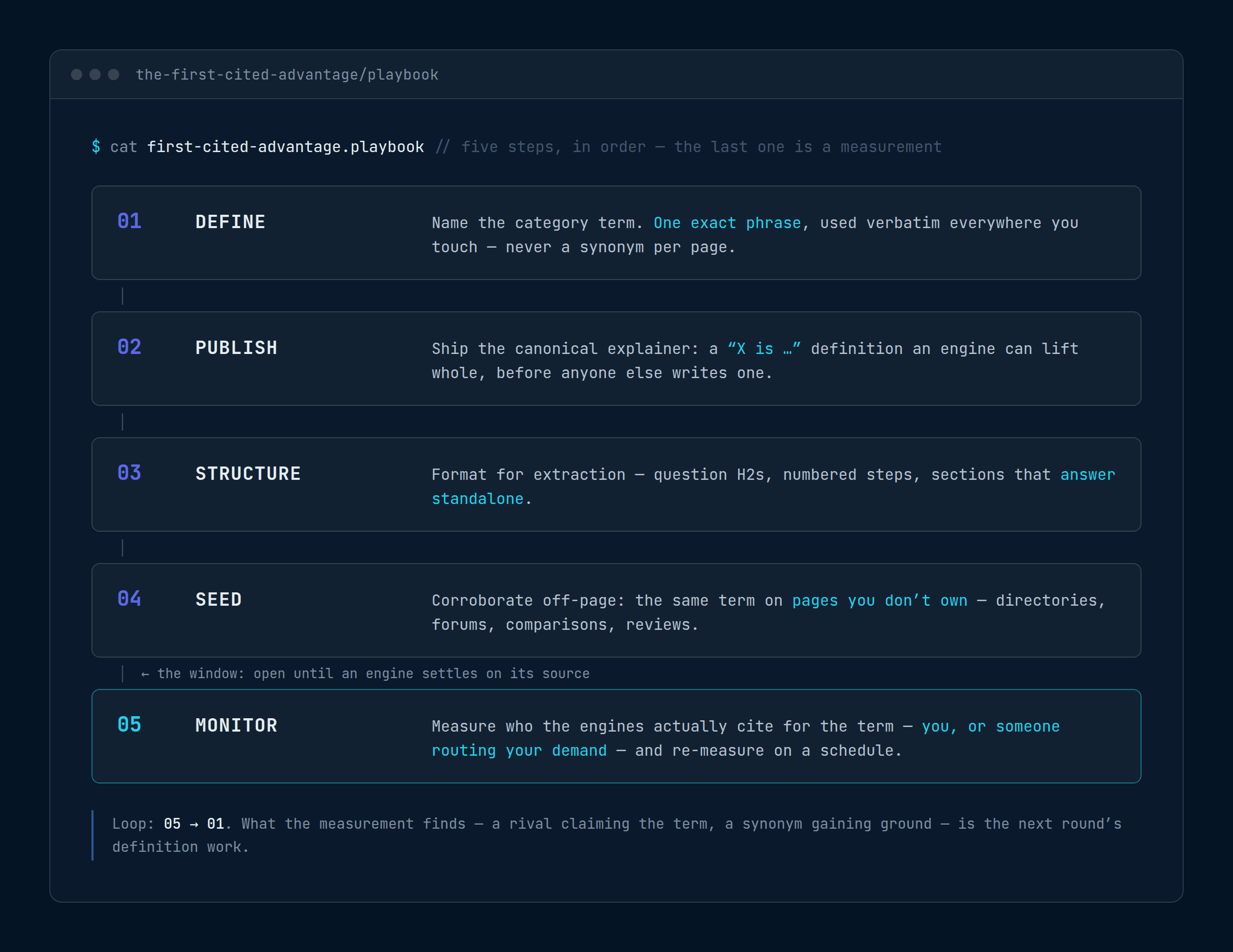Click the 'MONITOR' step heading
1233x952 pixels.
pos(236,725)
